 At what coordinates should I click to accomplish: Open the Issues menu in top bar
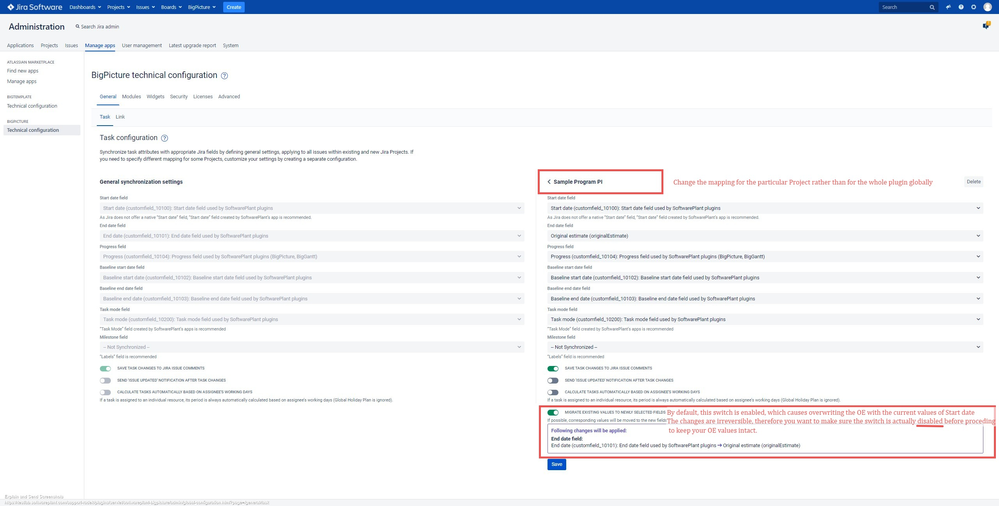pos(146,7)
